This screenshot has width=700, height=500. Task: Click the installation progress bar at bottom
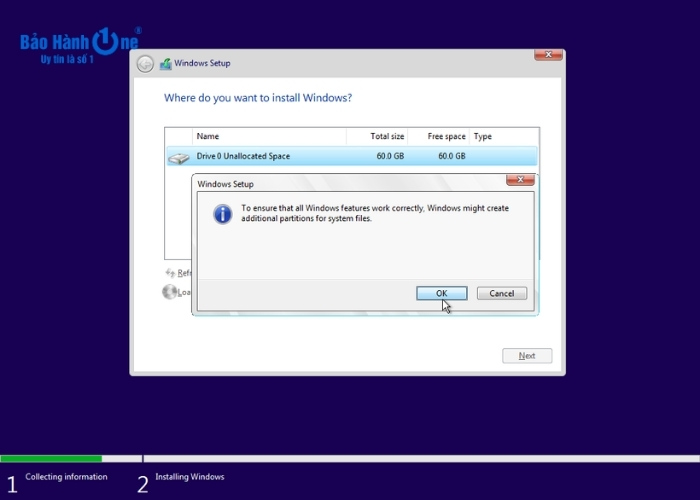(350, 458)
